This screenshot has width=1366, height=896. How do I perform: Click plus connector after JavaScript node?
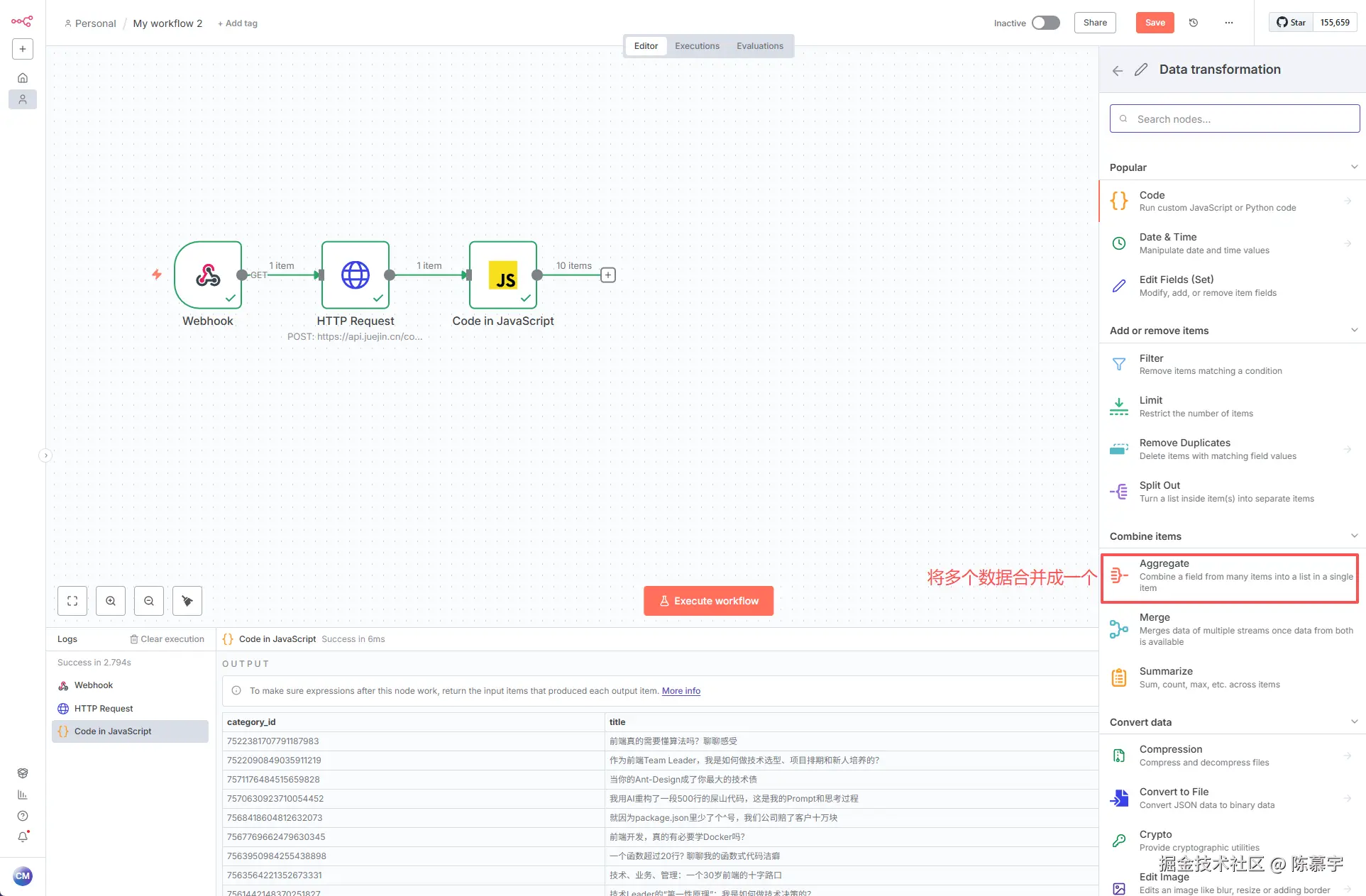point(608,275)
